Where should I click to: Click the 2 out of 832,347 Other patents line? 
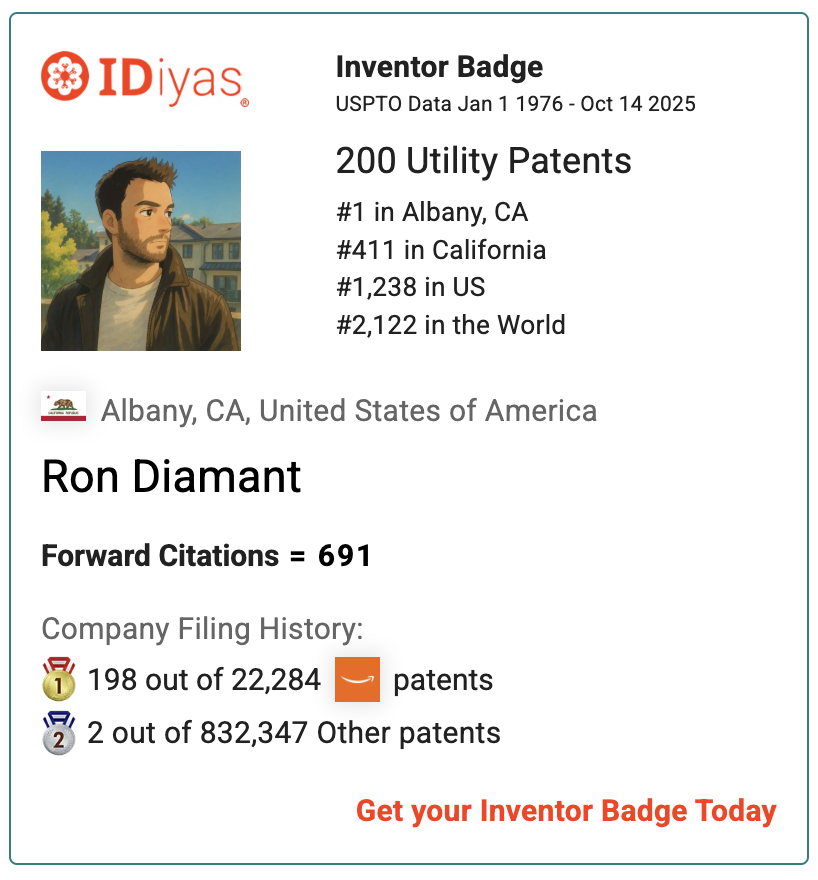[x=294, y=733]
